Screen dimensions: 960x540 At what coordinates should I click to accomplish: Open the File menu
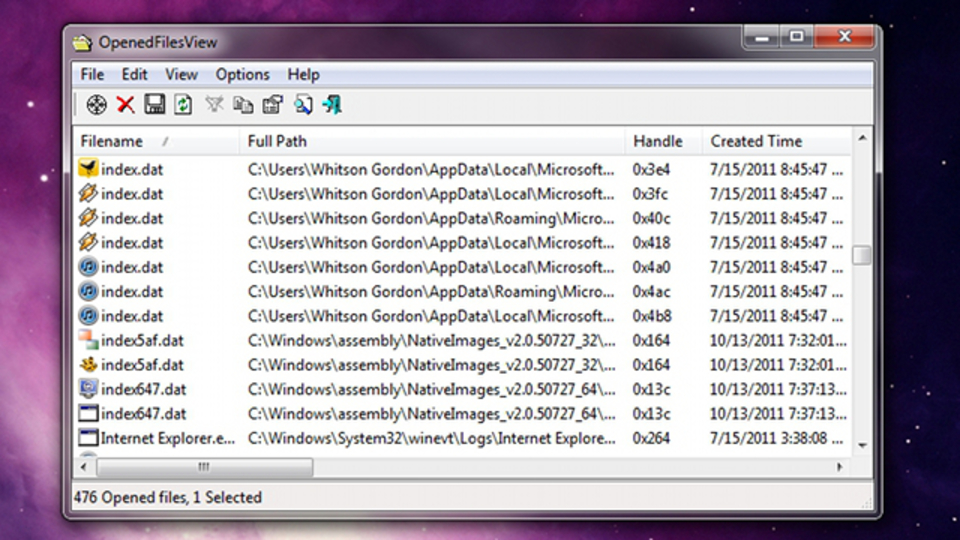tap(92, 75)
